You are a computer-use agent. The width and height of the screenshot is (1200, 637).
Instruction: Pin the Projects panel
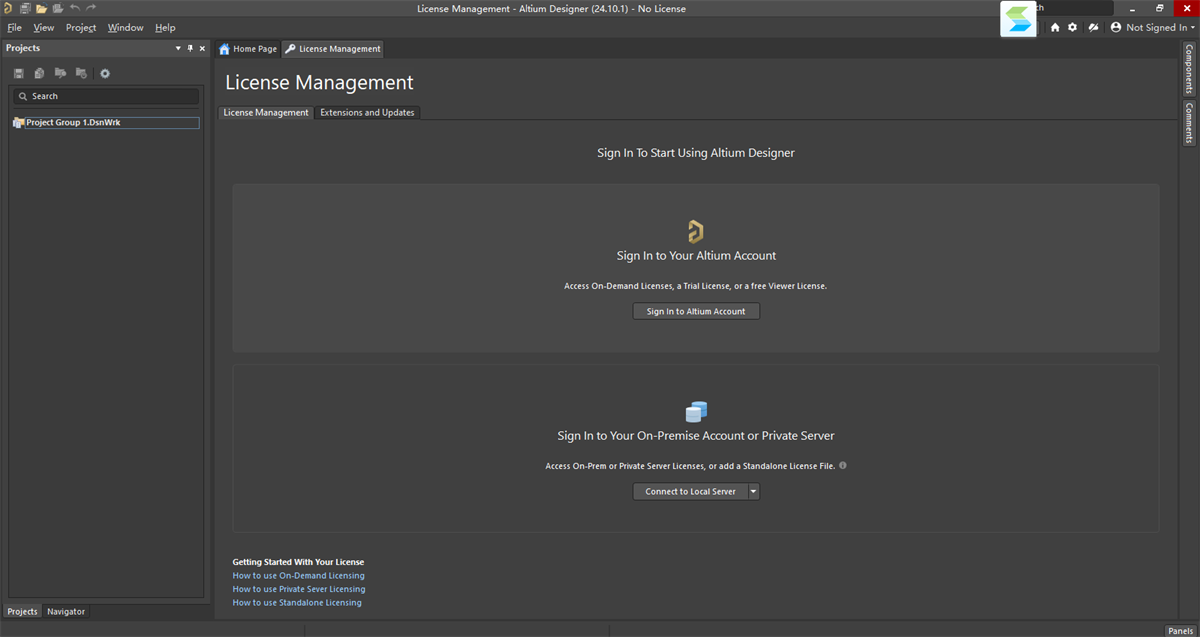coord(190,48)
